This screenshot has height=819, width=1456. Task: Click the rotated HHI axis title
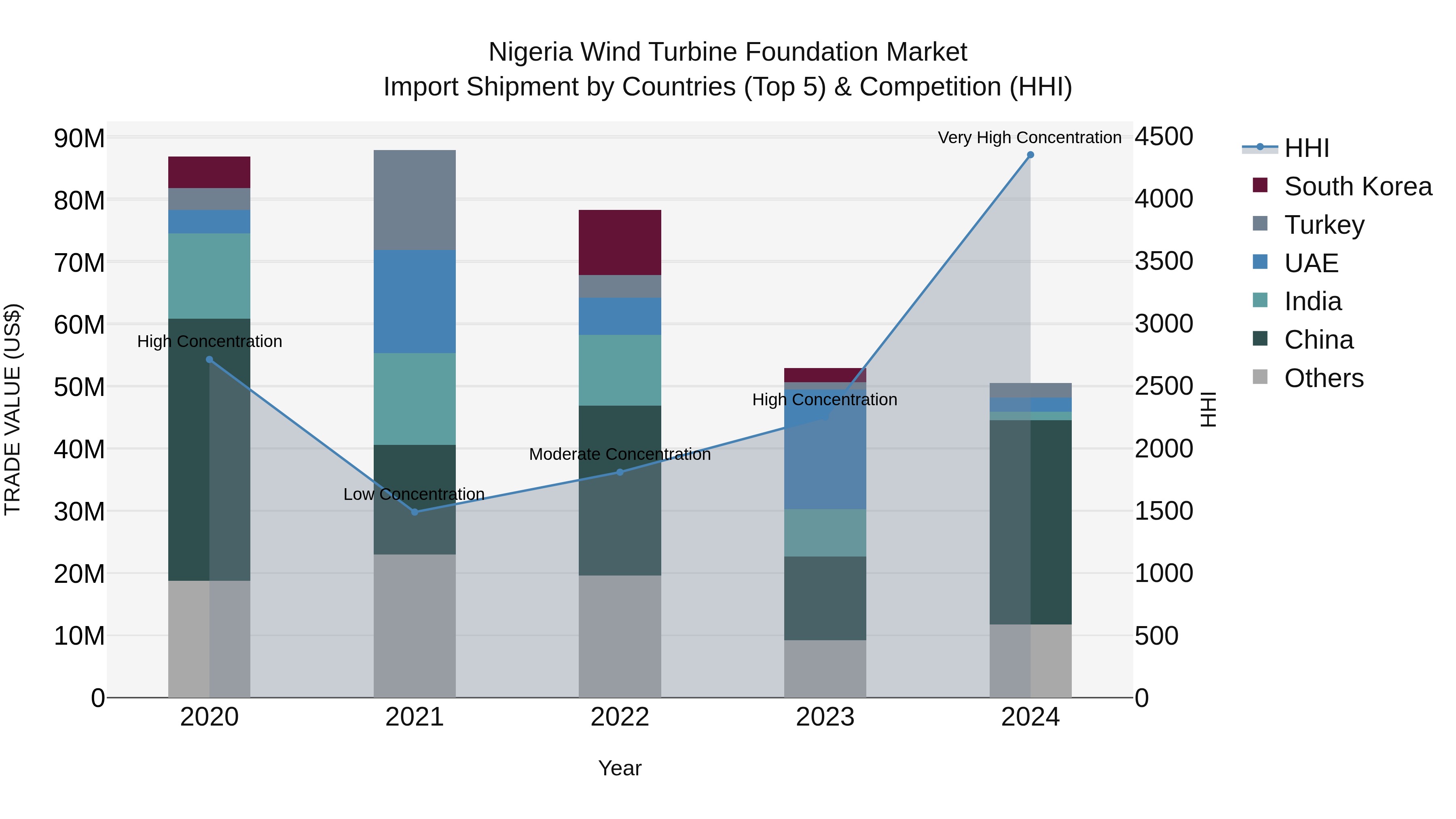(1207, 409)
